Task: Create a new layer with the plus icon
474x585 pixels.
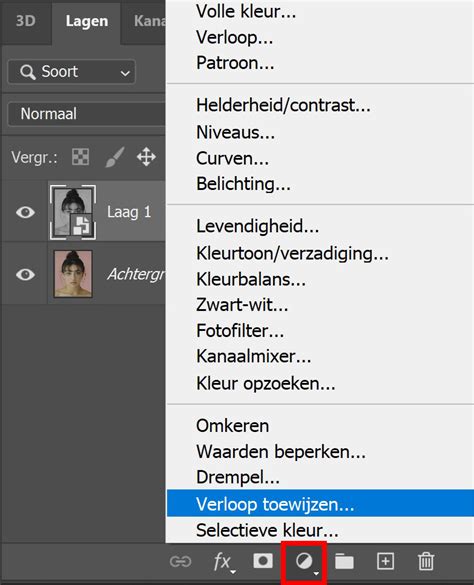Action: coord(386,561)
